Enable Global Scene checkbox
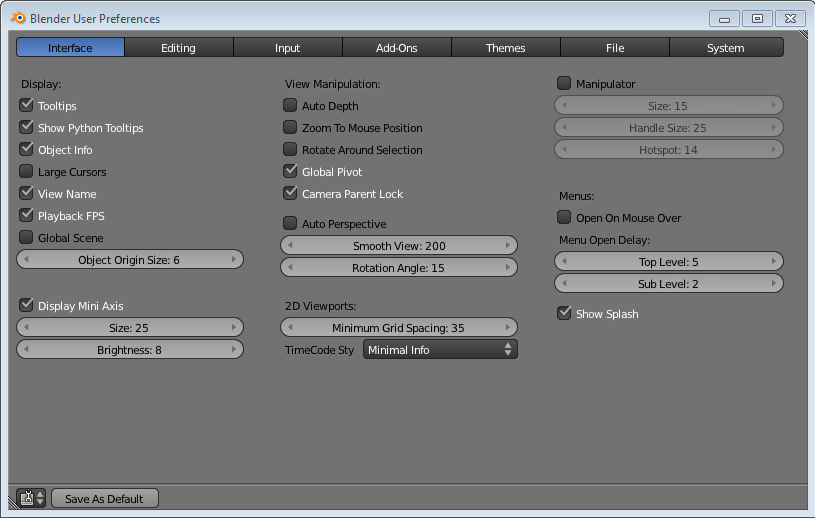 pos(26,237)
